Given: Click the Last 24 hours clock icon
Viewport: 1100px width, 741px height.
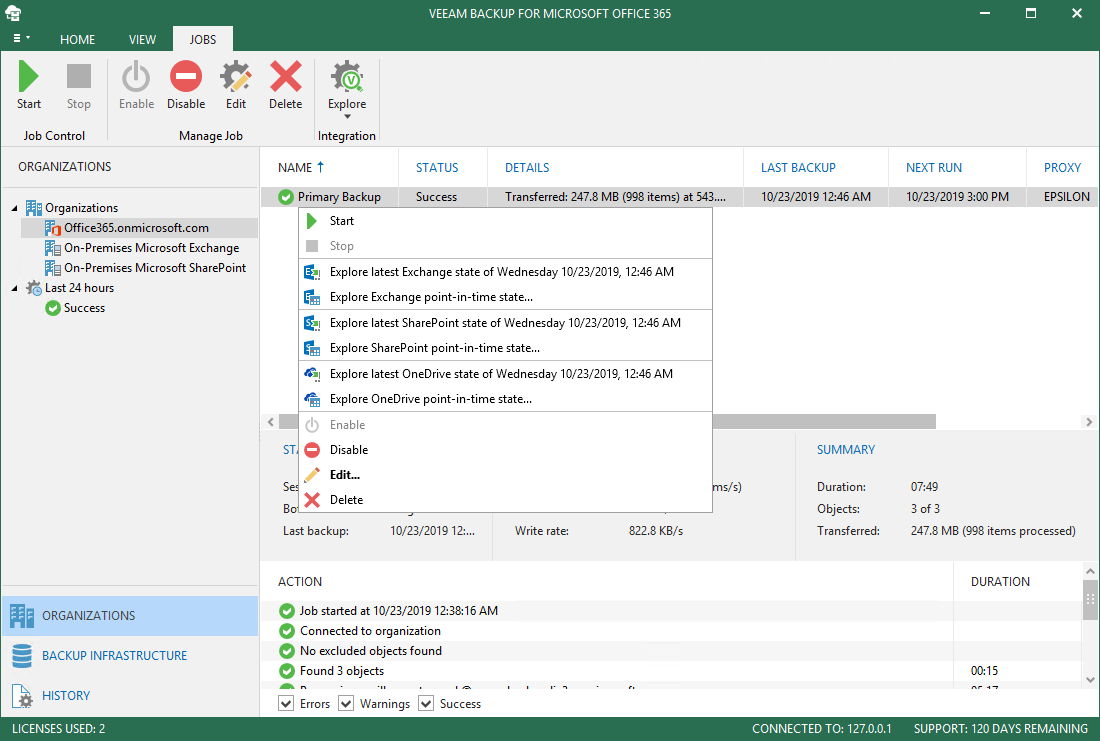Looking at the screenshot, I should (x=34, y=288).
